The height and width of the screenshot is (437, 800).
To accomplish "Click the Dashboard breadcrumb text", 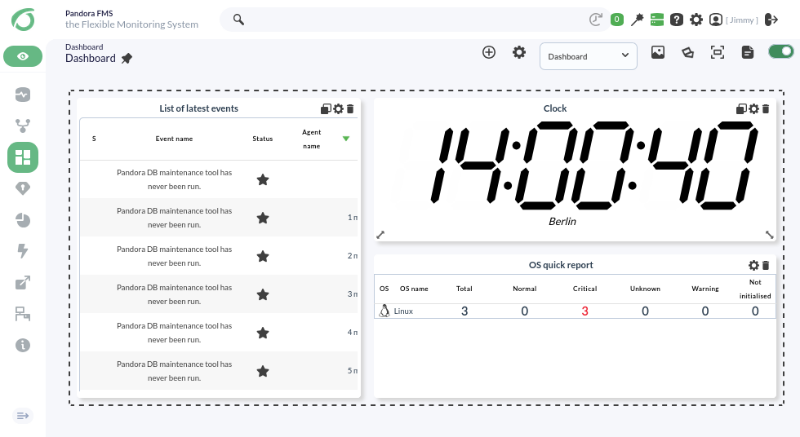I will click(84, 47).
